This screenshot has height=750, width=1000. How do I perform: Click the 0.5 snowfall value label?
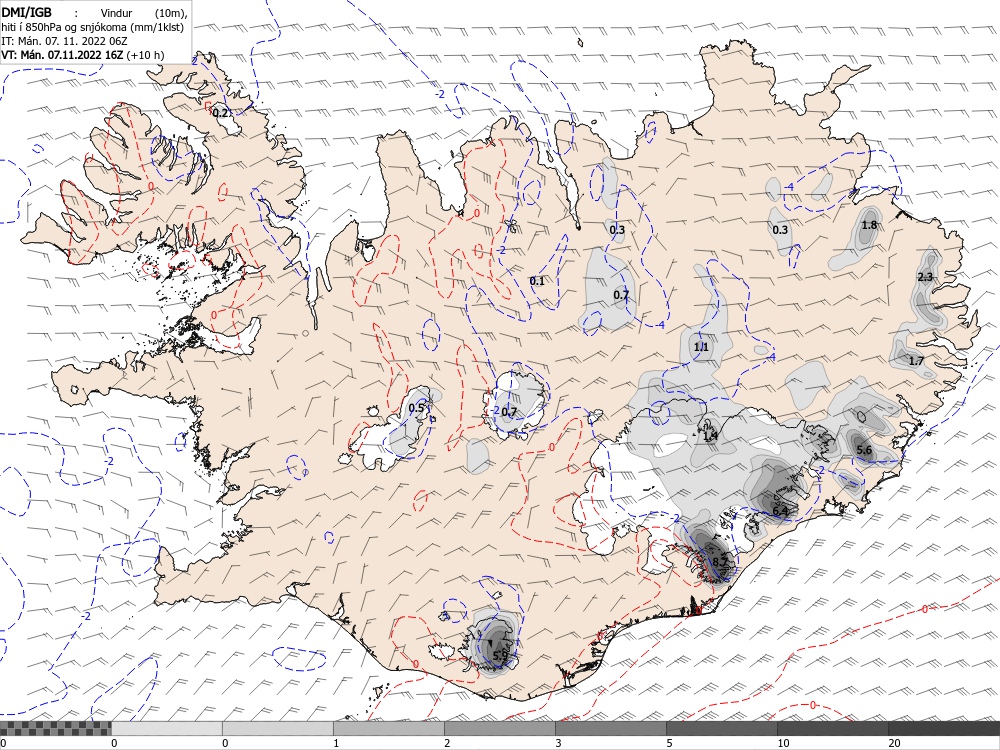coord(416,408)
